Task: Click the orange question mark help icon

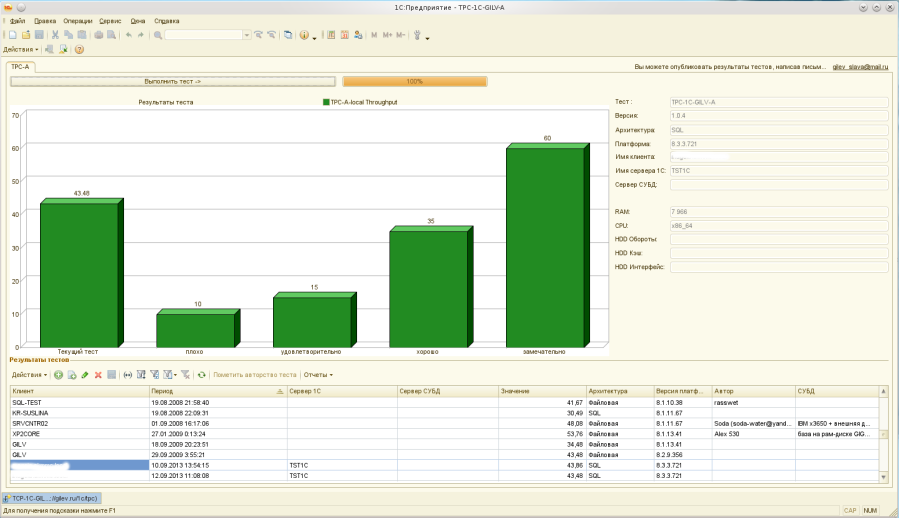Action: (x=79, y=49)
